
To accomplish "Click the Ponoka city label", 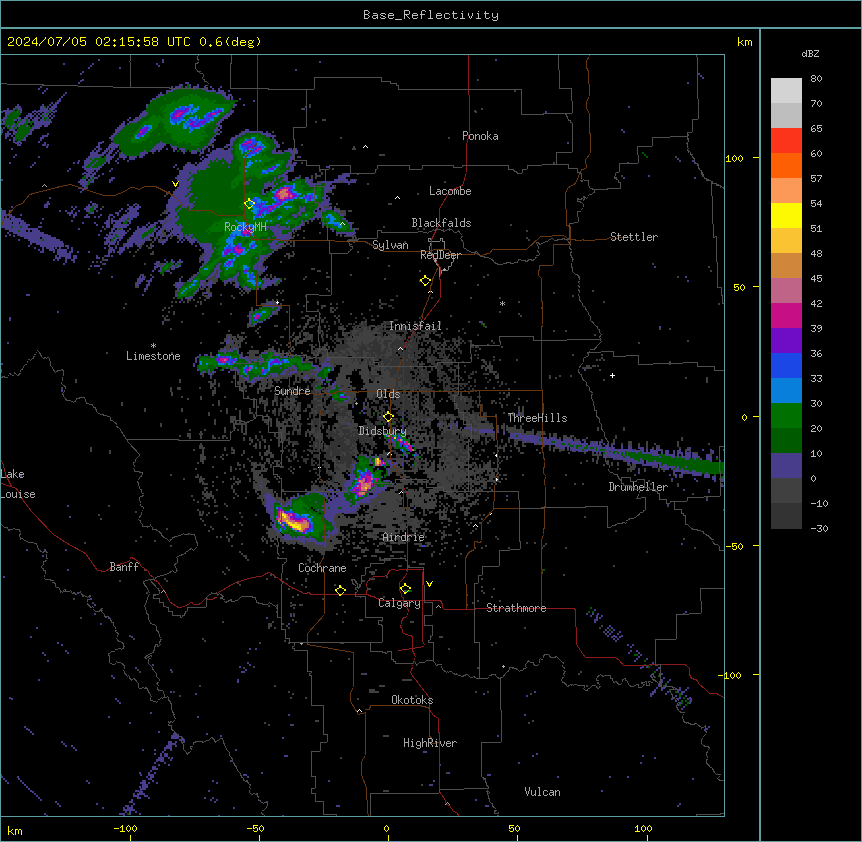I will [480, 136].
